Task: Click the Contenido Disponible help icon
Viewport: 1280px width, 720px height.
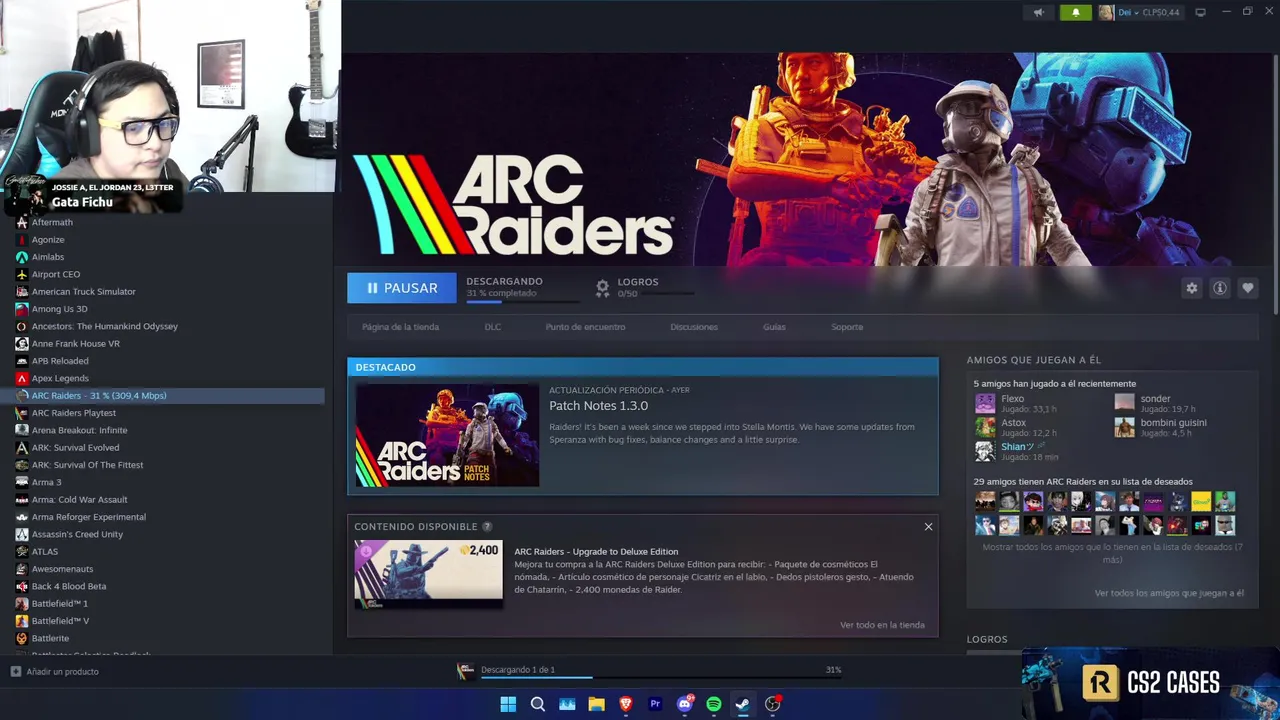Action: tap(487, 527)
